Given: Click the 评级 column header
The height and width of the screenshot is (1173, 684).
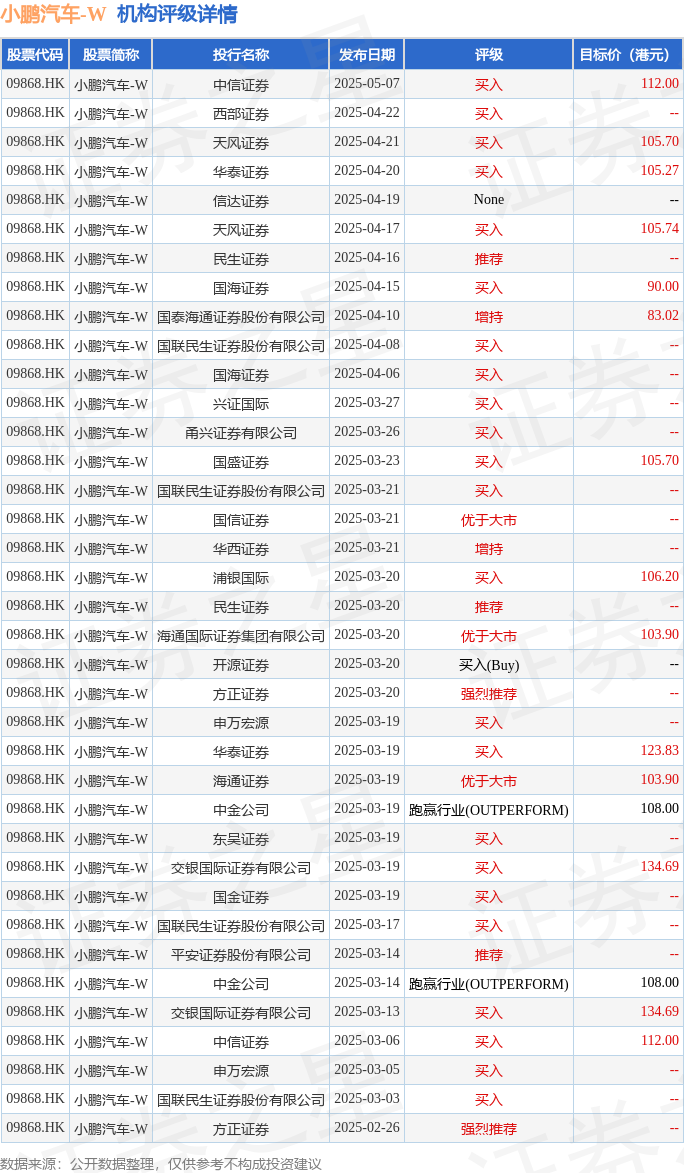Looking at the screenshot, I should (489, 55).
